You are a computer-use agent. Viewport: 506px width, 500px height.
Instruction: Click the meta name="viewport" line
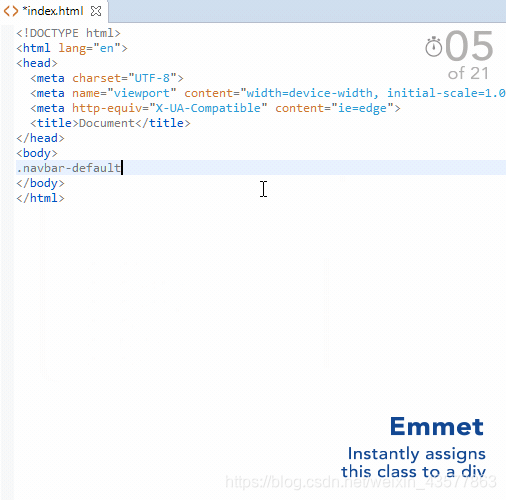[268, 93]
